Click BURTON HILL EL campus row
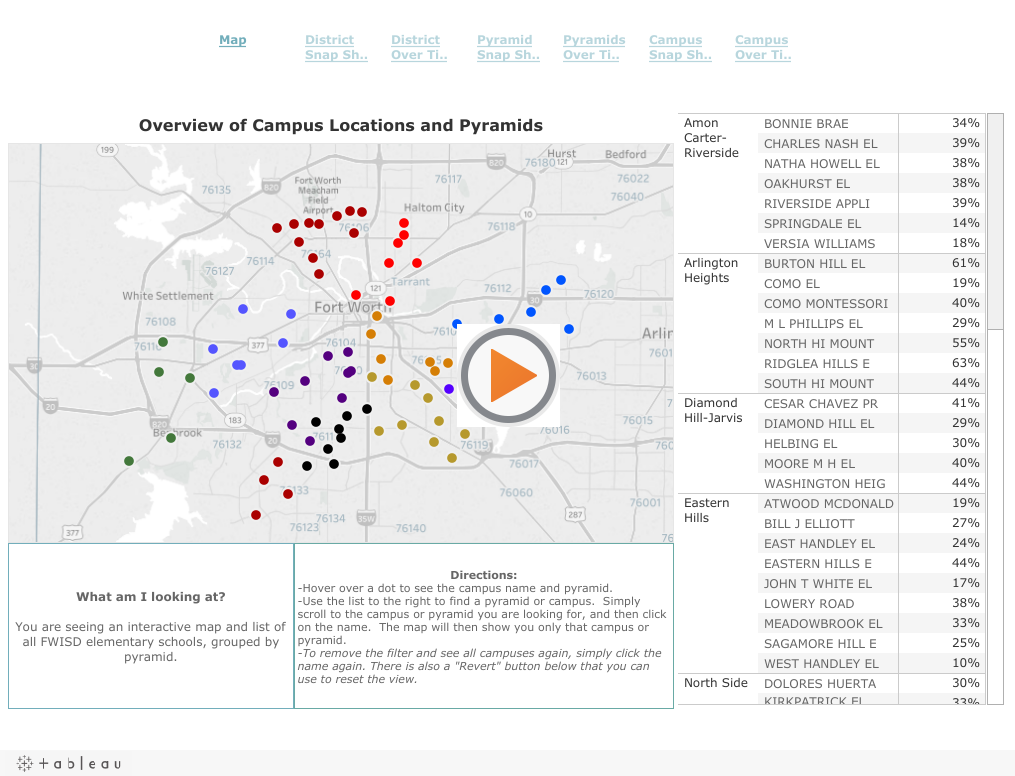 point(814,264)
